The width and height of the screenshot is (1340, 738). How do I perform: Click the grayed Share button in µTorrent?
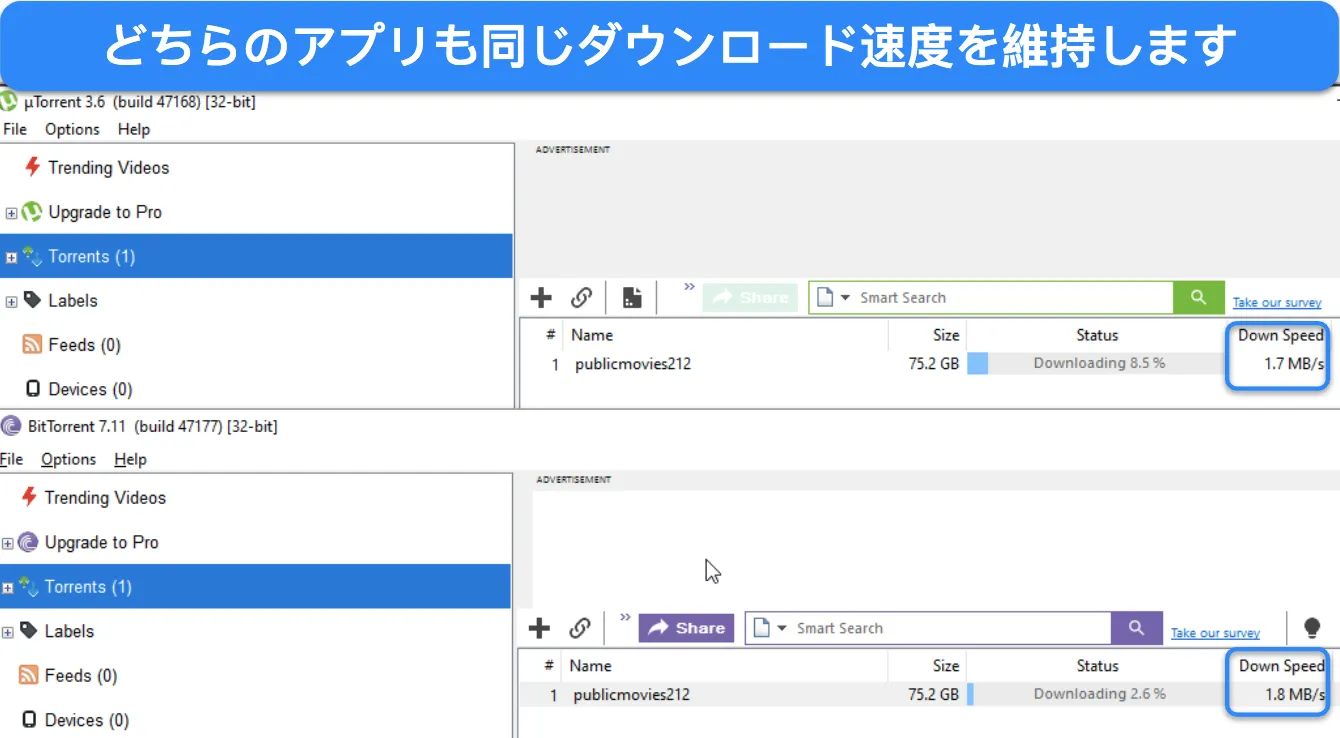[x=750, y=297]
